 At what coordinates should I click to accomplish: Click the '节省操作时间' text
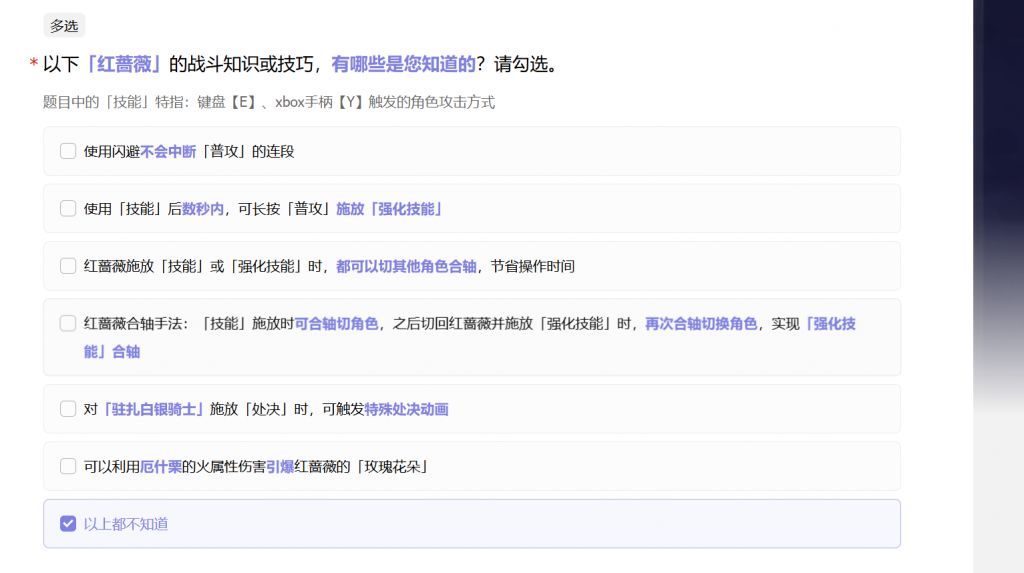532,267
